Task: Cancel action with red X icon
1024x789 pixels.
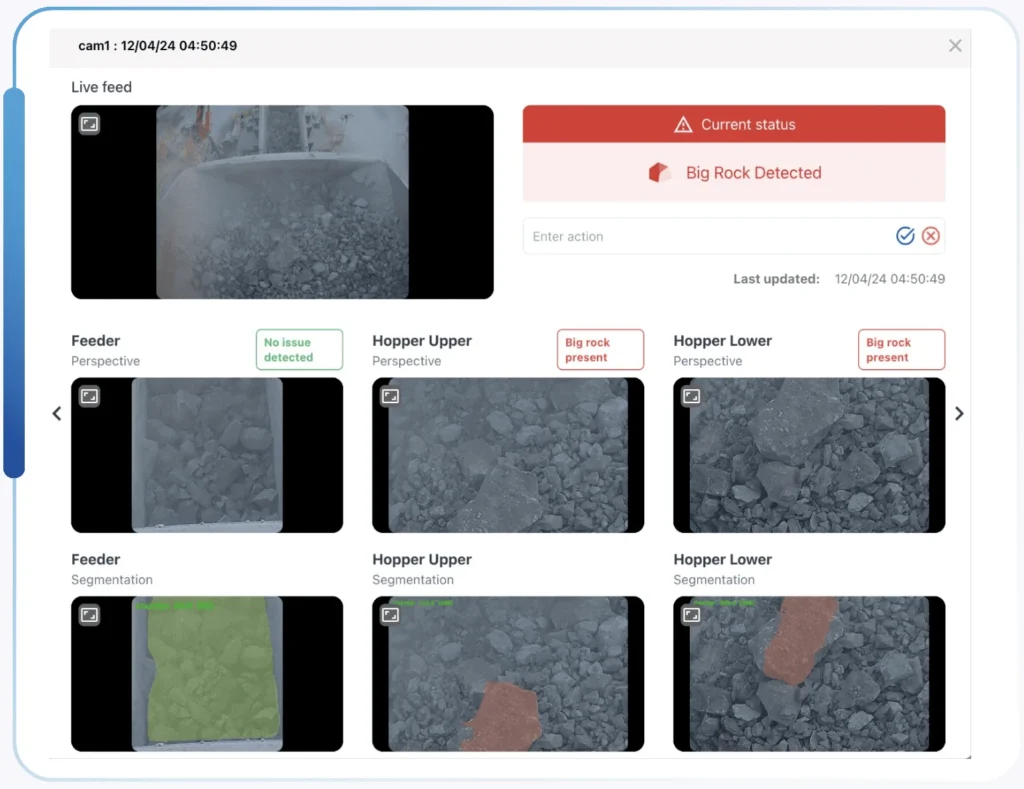Action: [x=931, y=236]
